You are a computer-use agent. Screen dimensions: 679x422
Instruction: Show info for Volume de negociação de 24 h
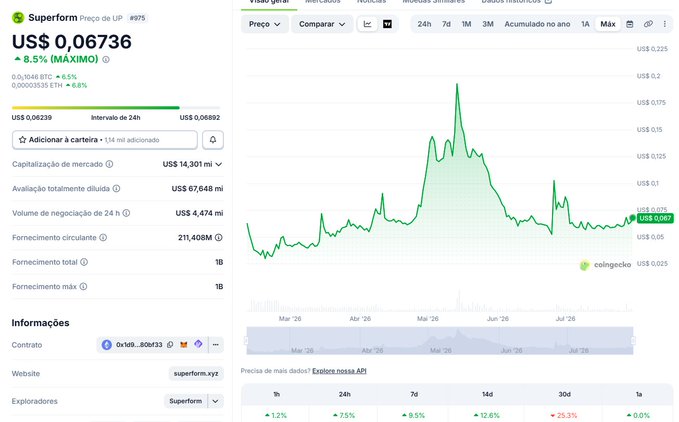pos(126,213)
